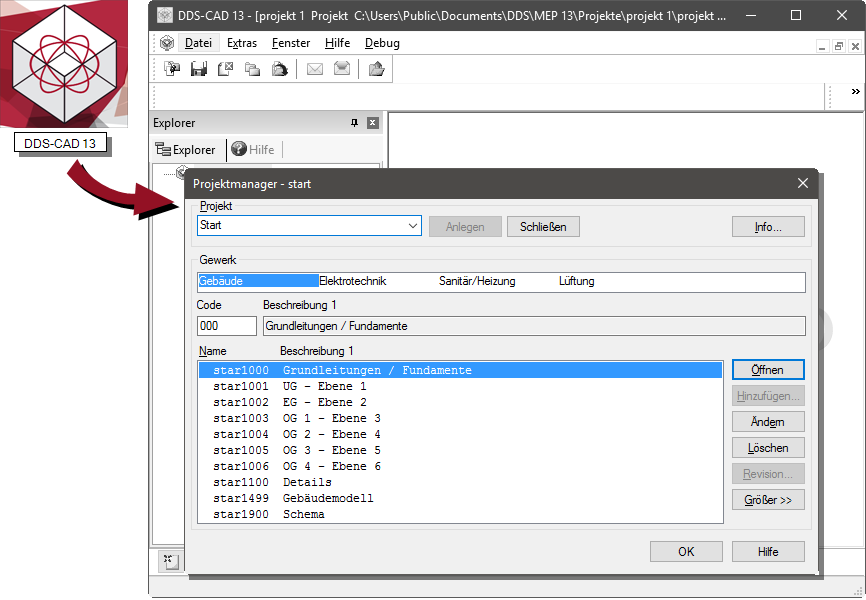
Task: Close the Explorer panel
Action: pos(373,123)
